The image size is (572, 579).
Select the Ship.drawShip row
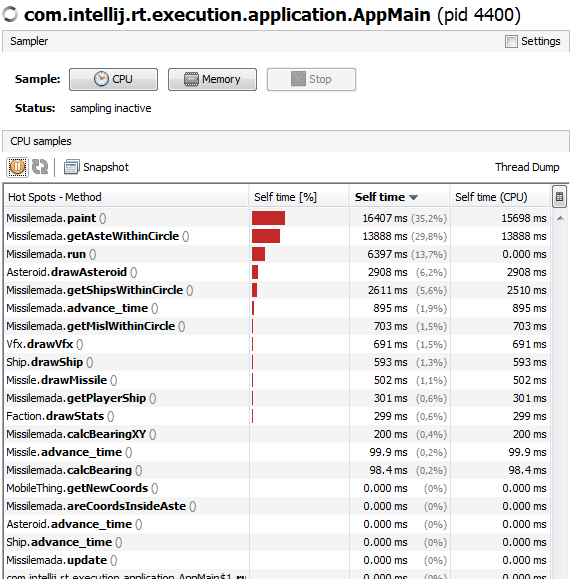pos(277,362)
